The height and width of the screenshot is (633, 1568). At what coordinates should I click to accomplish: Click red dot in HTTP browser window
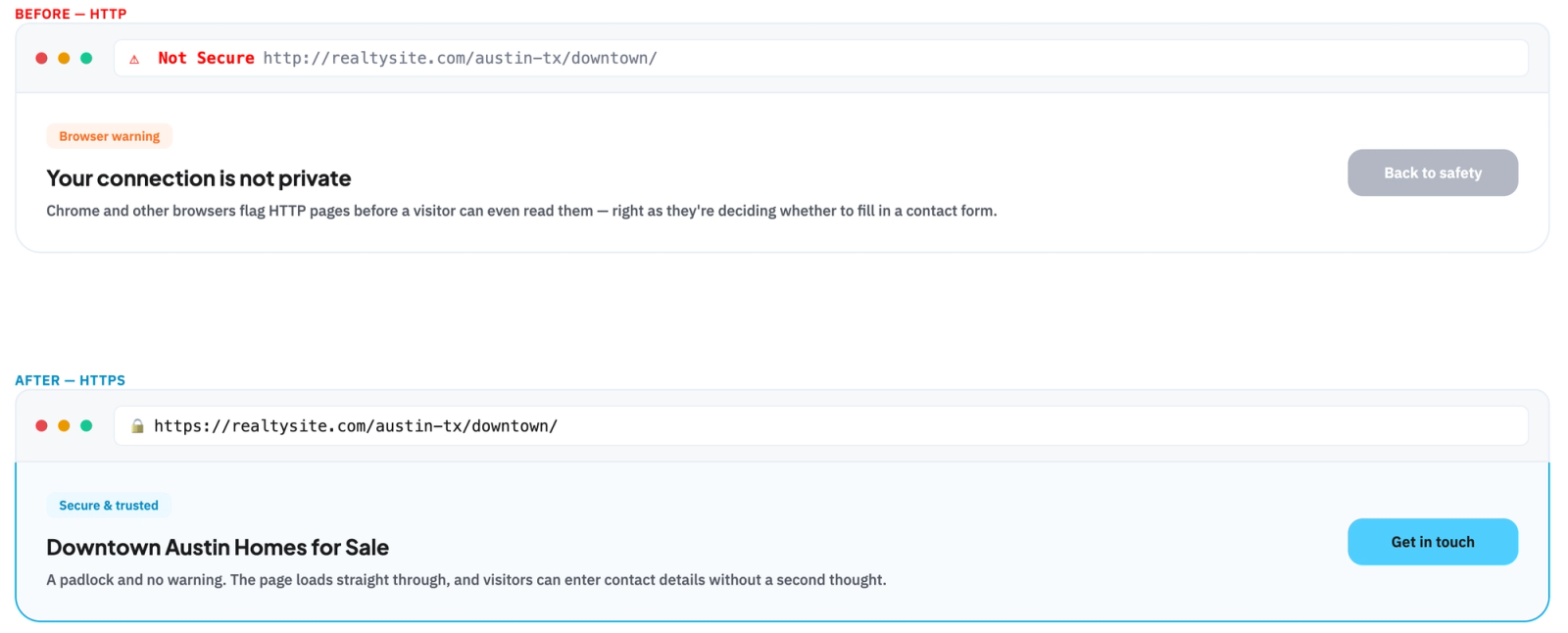[41, 58]
